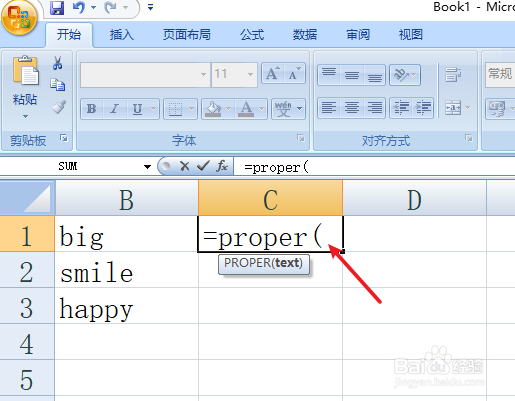Viewport: 515px width, 401px height.
Task: Open text orientation options
Action: 405,75
